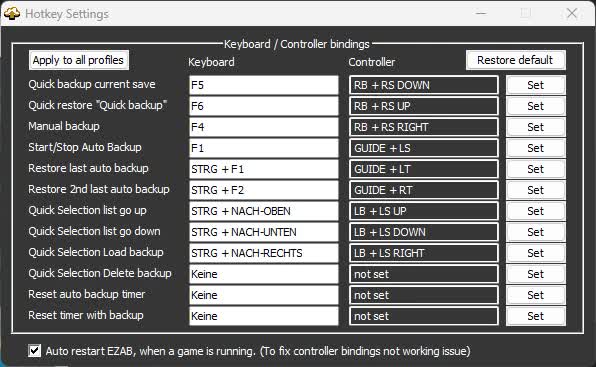Click Apply to all profiles button
The image size is (596, 367).
(x=79, y=60)
